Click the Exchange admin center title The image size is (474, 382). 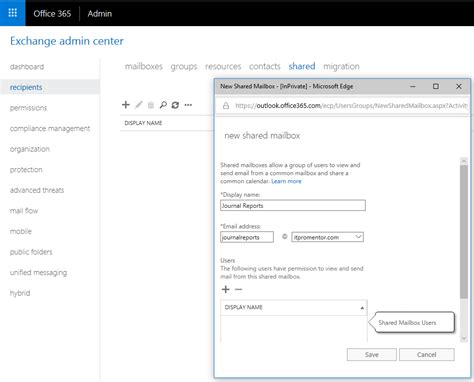tap(67, 41)
